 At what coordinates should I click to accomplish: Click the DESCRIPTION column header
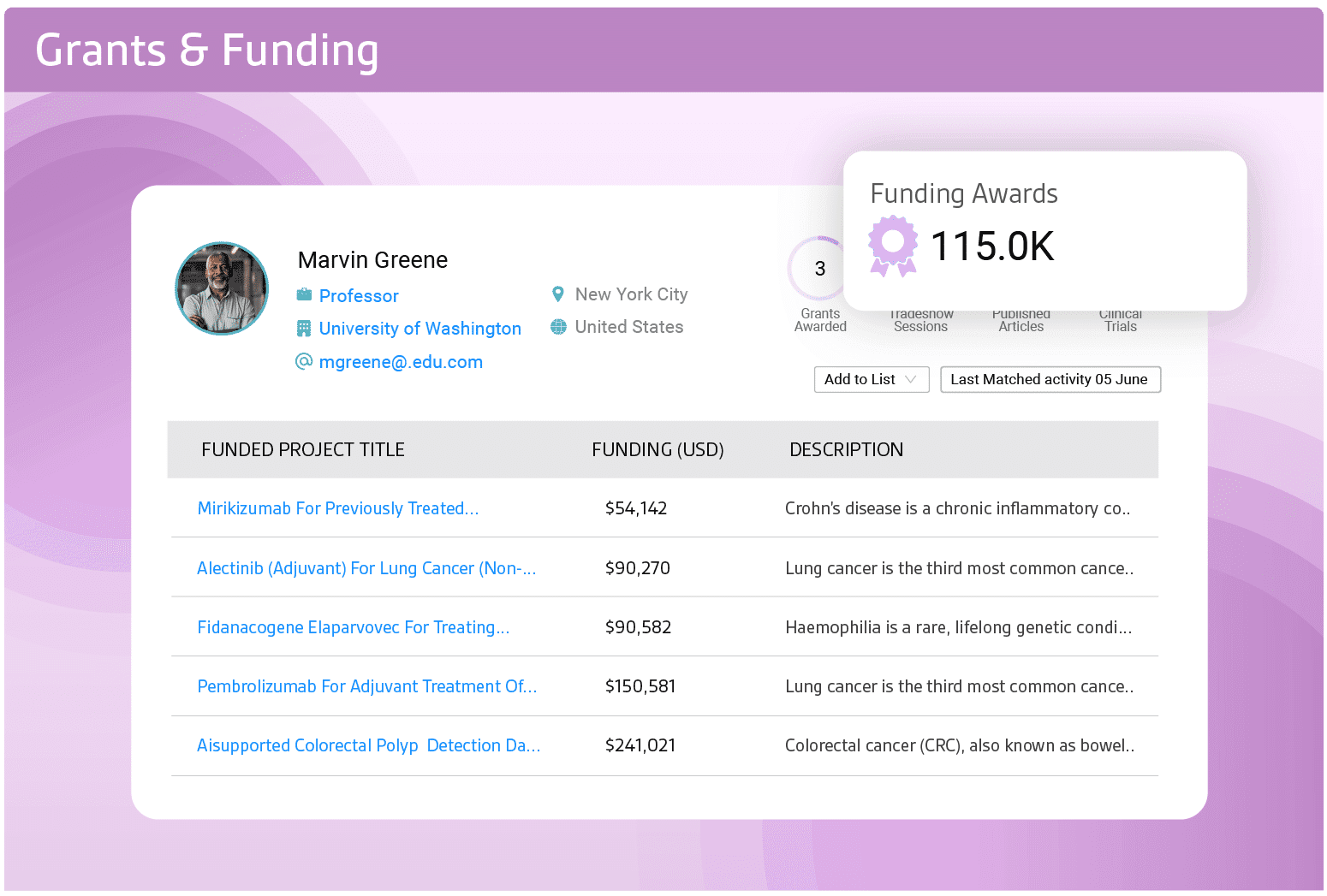[846, 450]
